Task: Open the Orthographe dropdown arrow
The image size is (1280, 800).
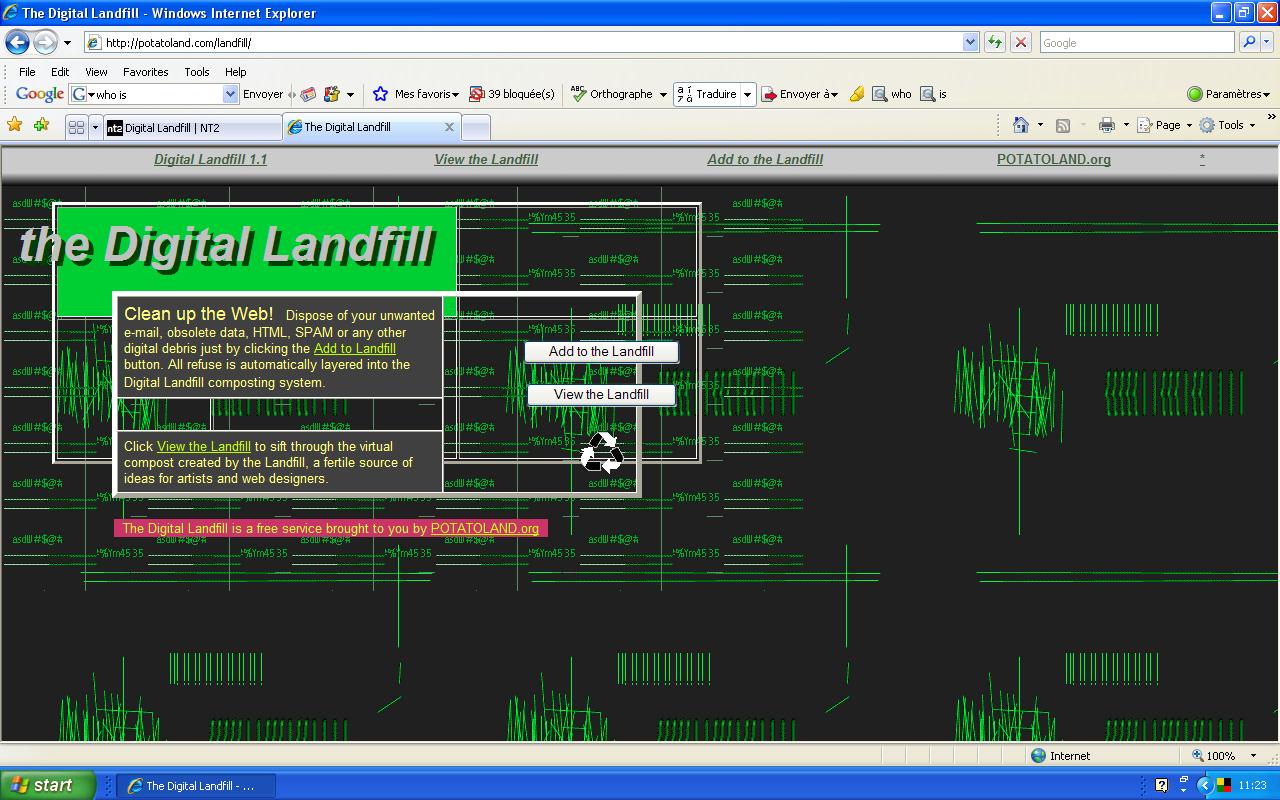Action: tap(663, 94)
